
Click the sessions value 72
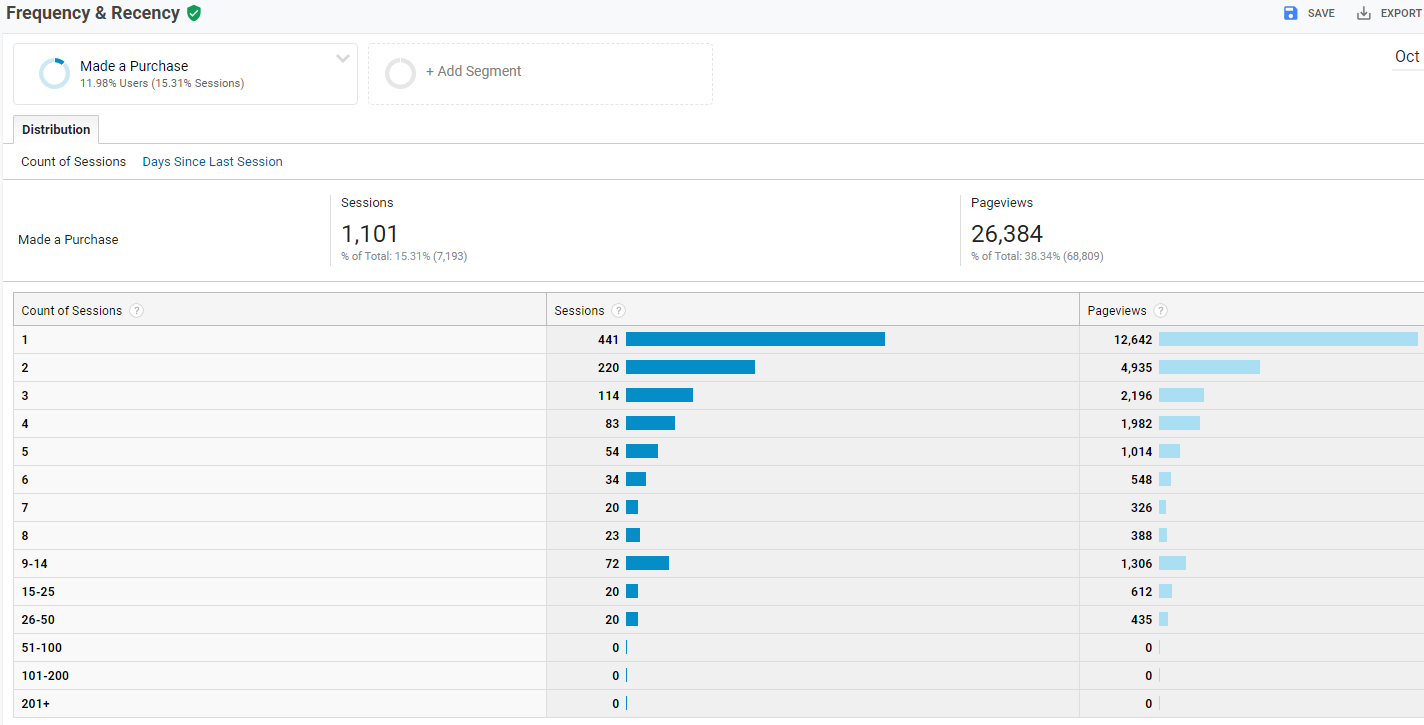tap(612, 564)
